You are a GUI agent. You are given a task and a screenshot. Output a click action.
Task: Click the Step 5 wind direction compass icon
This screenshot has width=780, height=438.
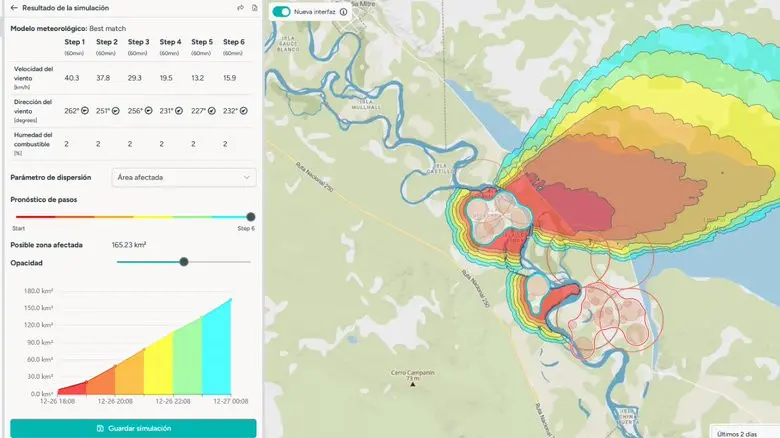click(212, 111)
